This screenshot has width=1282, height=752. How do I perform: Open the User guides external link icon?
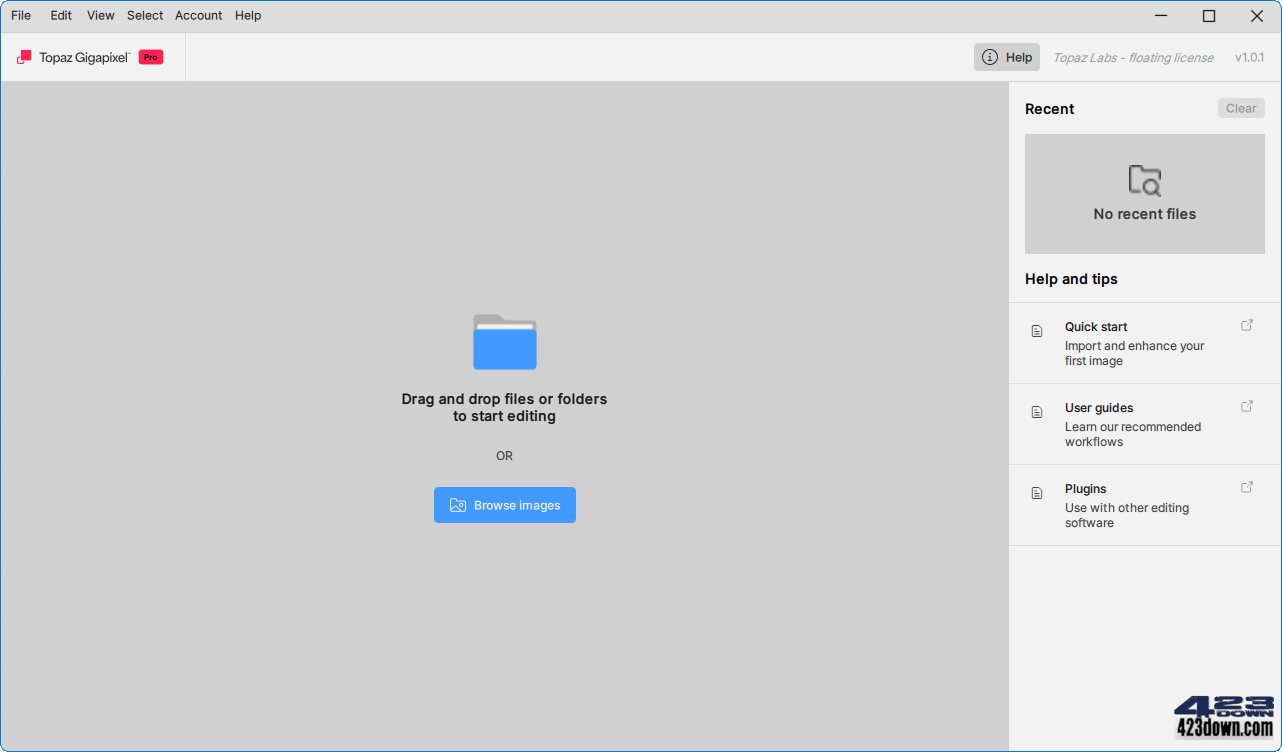pos(1246,406)
